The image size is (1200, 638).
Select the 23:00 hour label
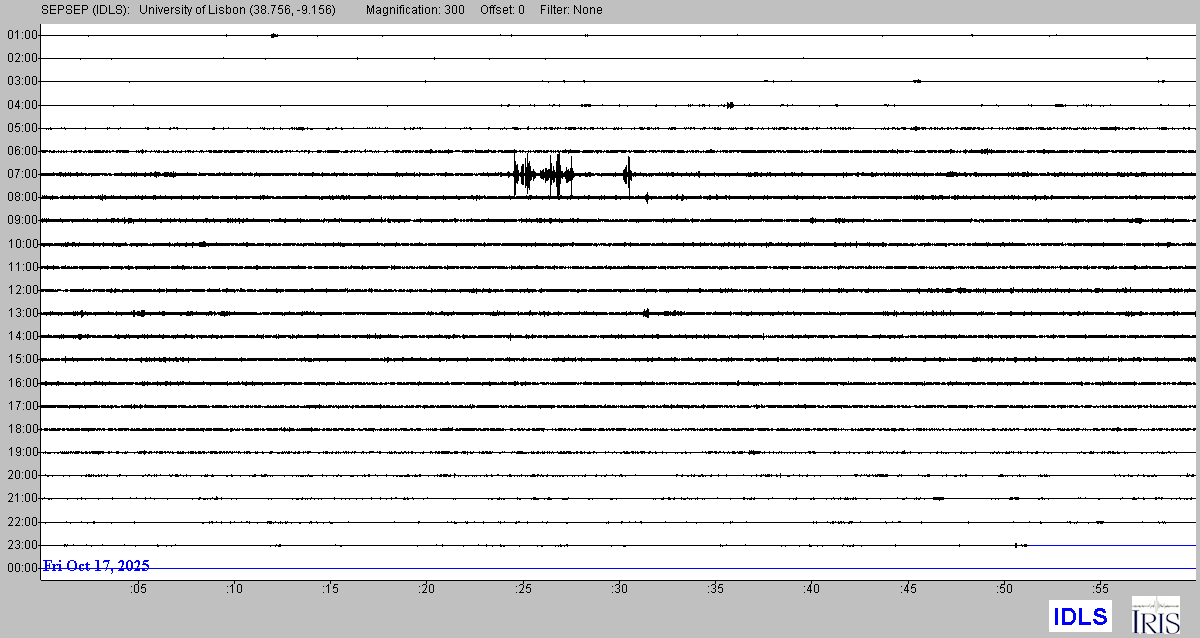click(x=22, y=545)
